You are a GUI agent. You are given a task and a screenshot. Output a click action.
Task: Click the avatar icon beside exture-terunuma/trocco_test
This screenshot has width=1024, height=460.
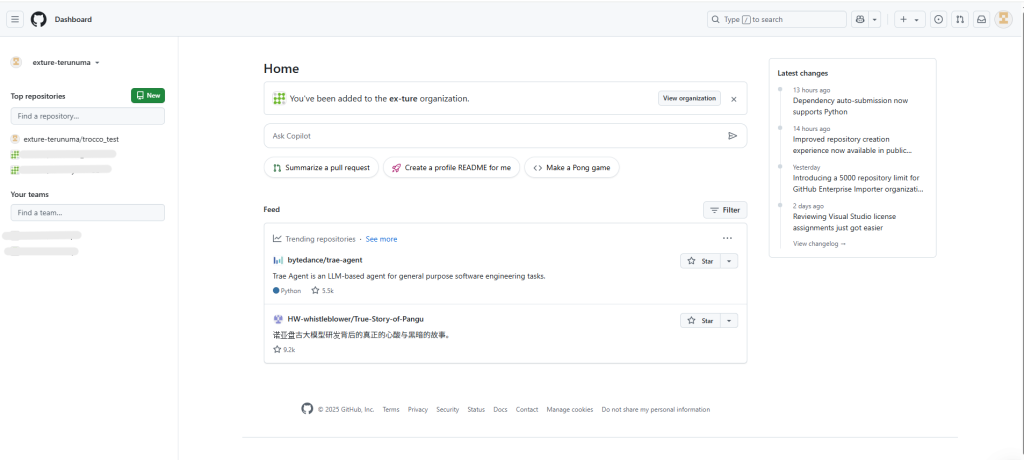15,139
